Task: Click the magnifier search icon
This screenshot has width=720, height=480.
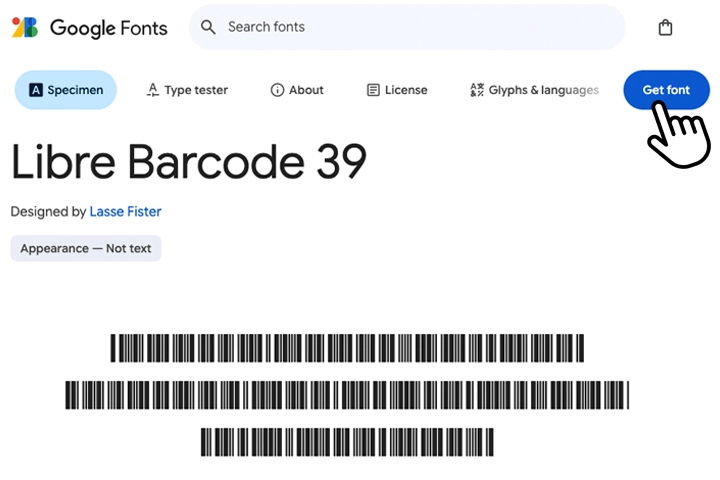Action: 208,27
